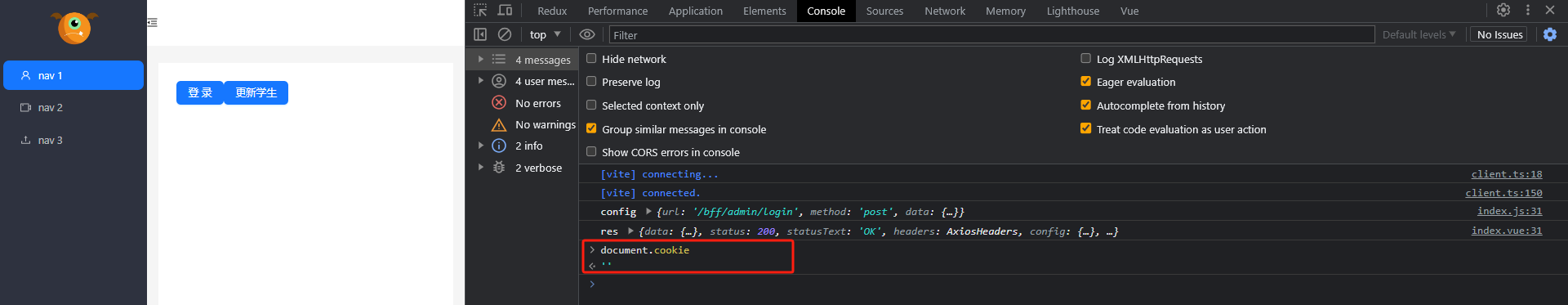Activate the inspect element picker icon

tap(480, 11)
